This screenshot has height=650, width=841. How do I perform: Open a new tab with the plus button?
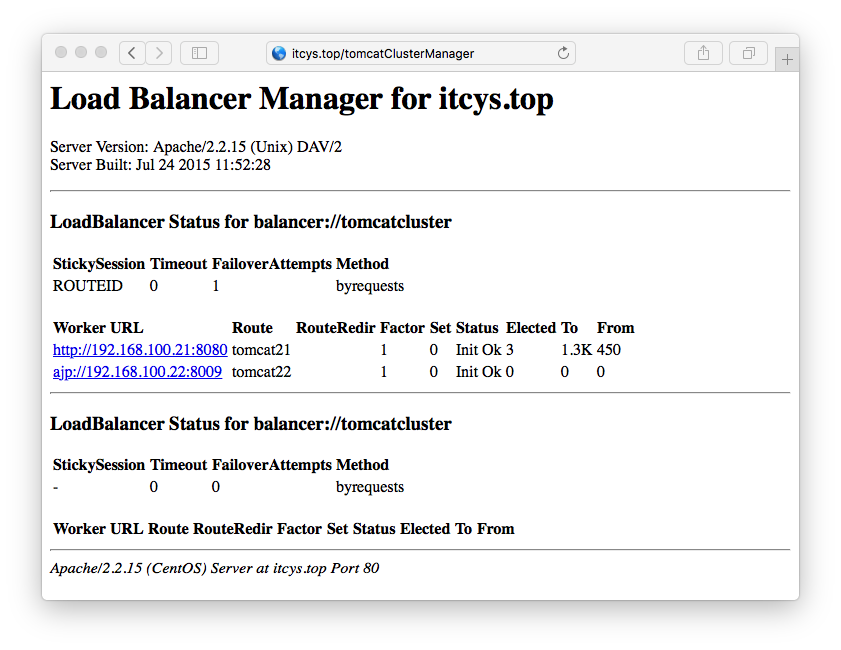[787, 60]
